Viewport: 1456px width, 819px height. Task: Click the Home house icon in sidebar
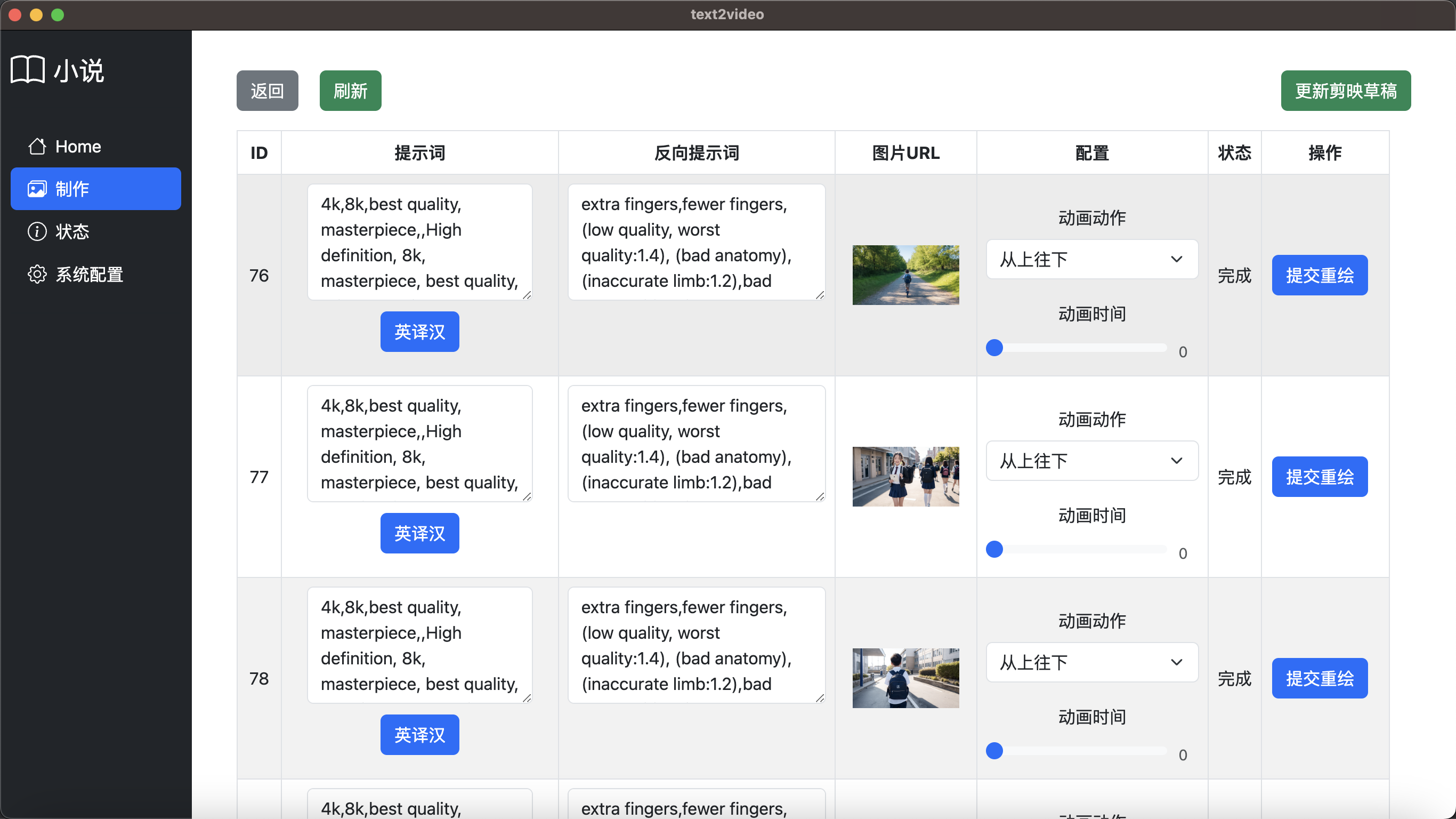pyautogui.click(x=37, y=147)
